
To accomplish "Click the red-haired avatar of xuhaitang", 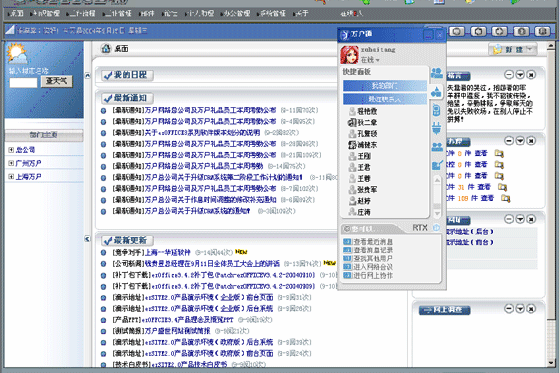I will pyautogui.click(x=349, y=55).
